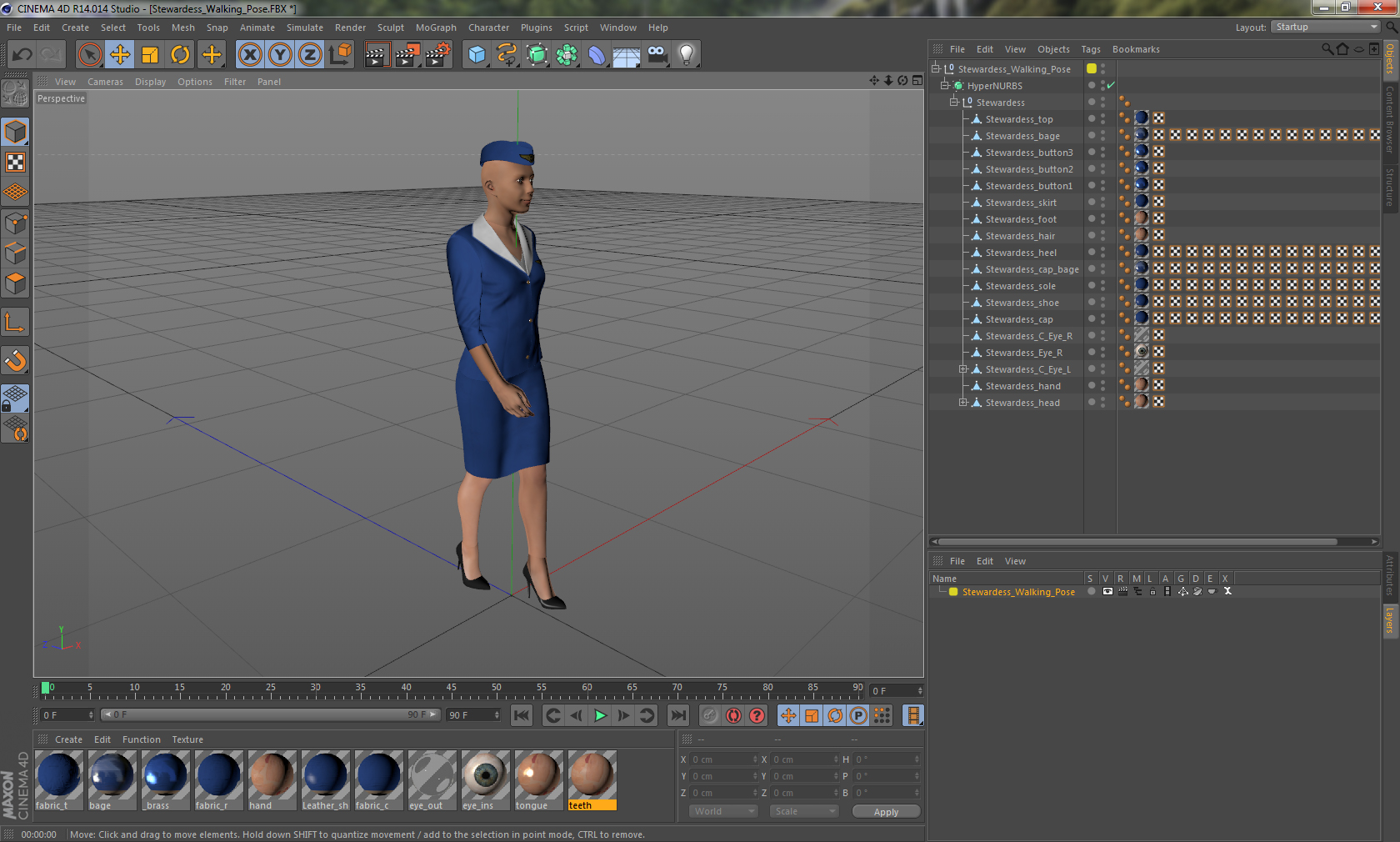This screenshot has width=1400, height=842.
Task: Open viewport Cameras menu
Action: pos(105,82)
